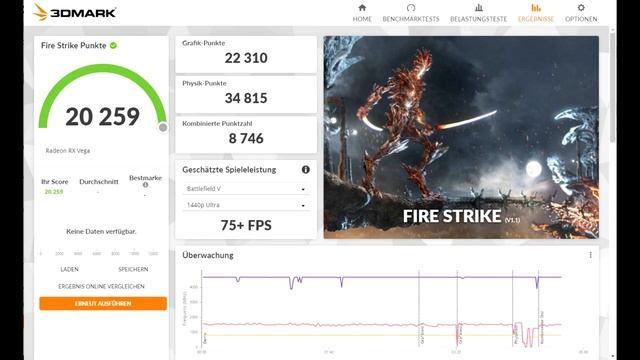Click the Fire Strike preview image
This screenshot has width=640, height=360.
(x=461, y=137)
